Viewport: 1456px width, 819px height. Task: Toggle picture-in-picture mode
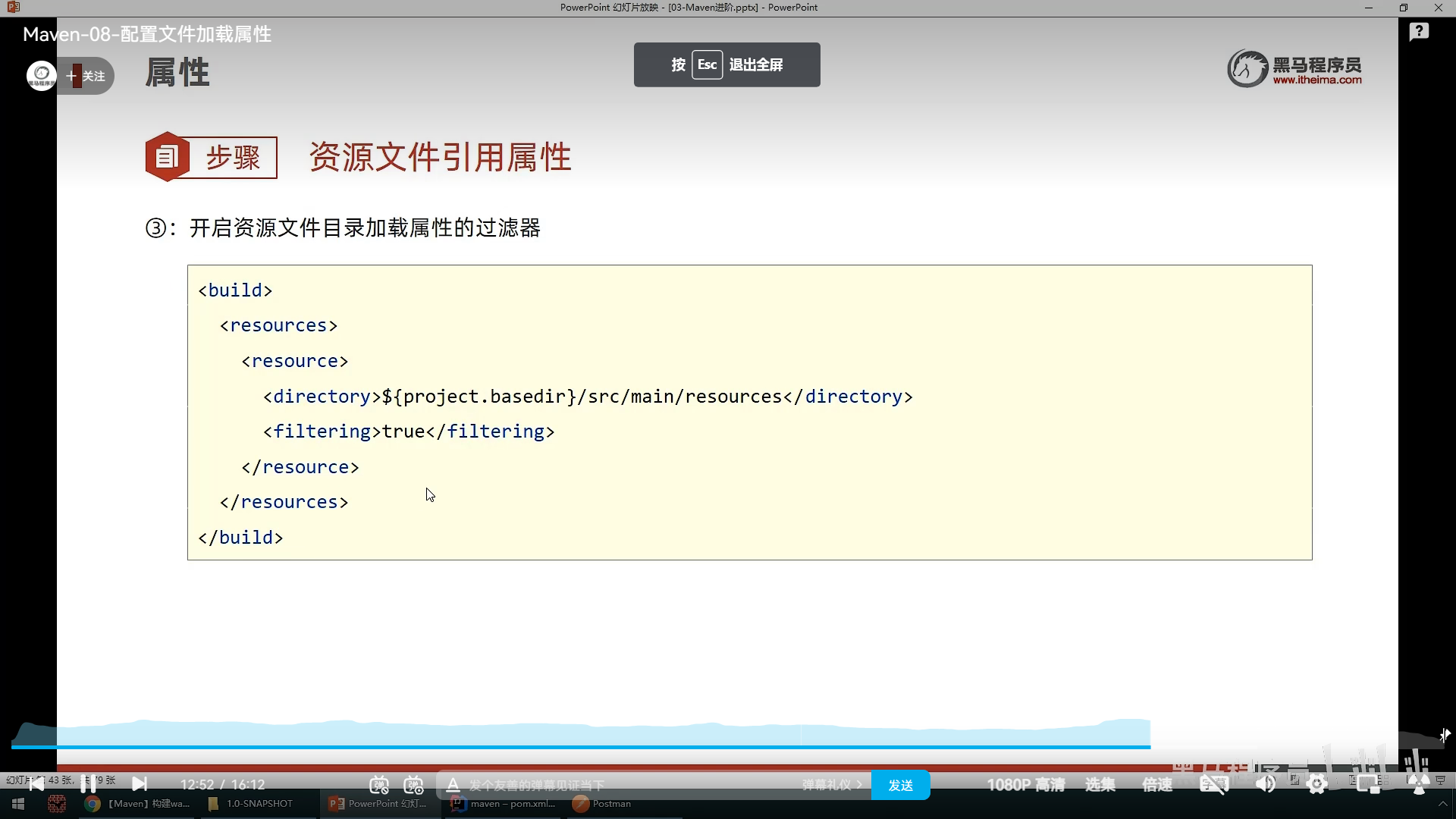1368,785
